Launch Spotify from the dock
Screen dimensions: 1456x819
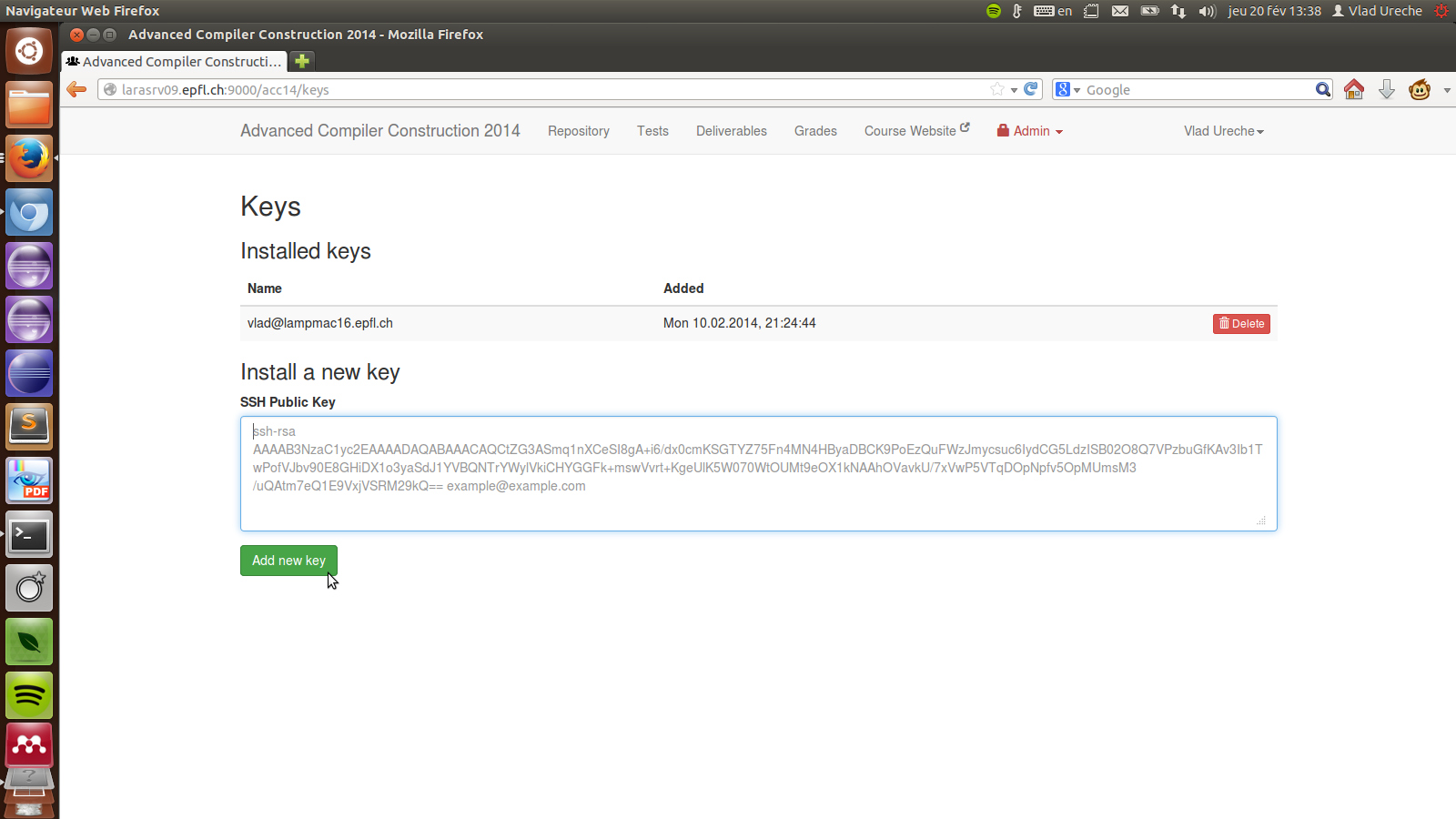pyautogui.click(x=29, y=695)
